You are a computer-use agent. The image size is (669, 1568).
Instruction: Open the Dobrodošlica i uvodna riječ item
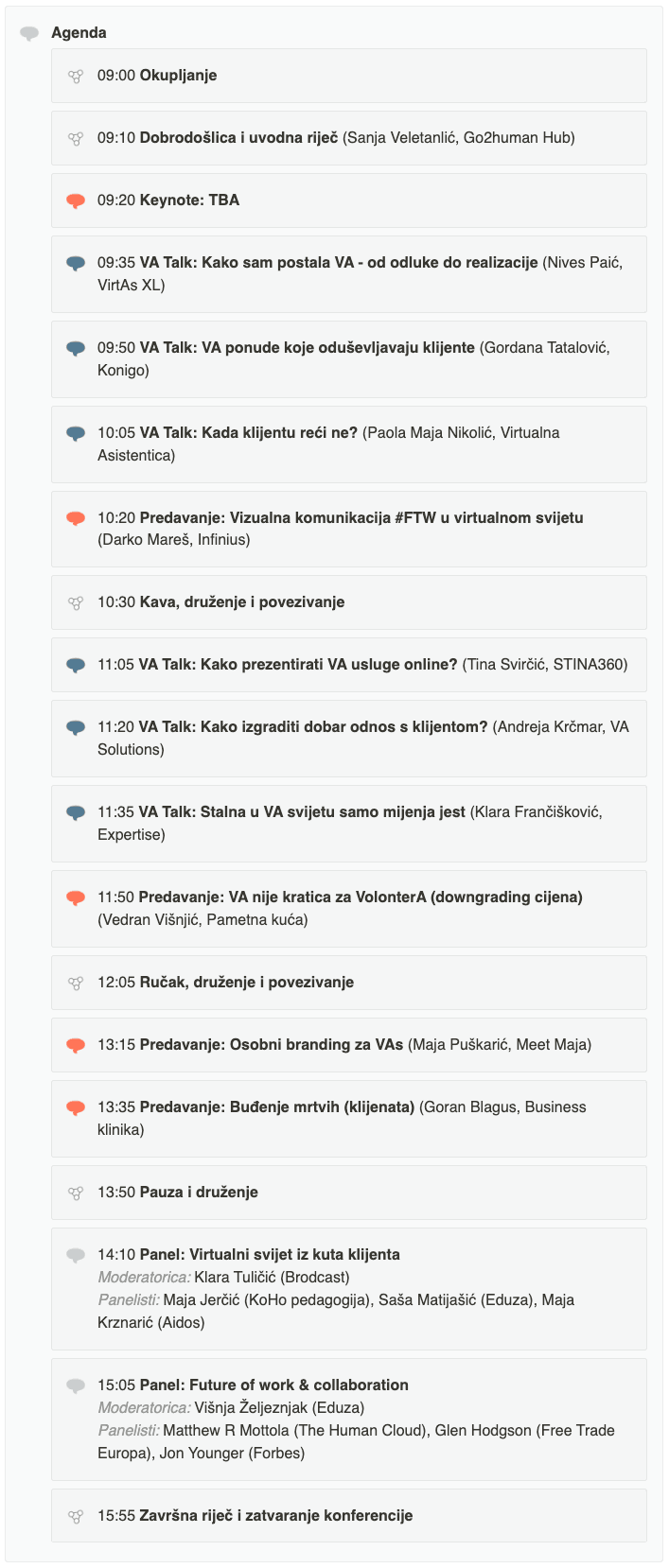coord(238,138)
